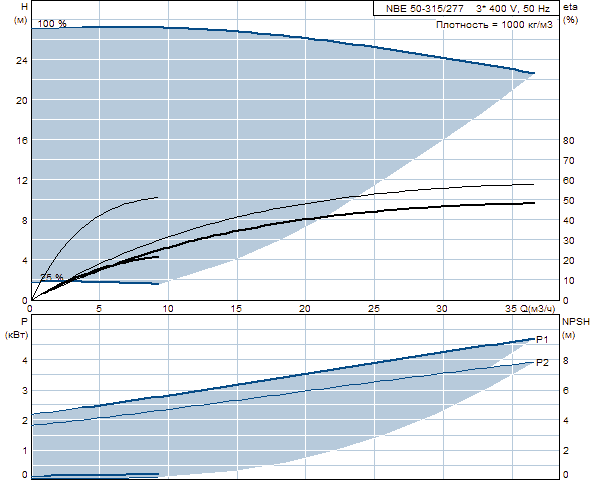Click the P (кВт) power axis title
Image resolution: width=592 pixels, height=480 pixels.
[x=17, y=328]
